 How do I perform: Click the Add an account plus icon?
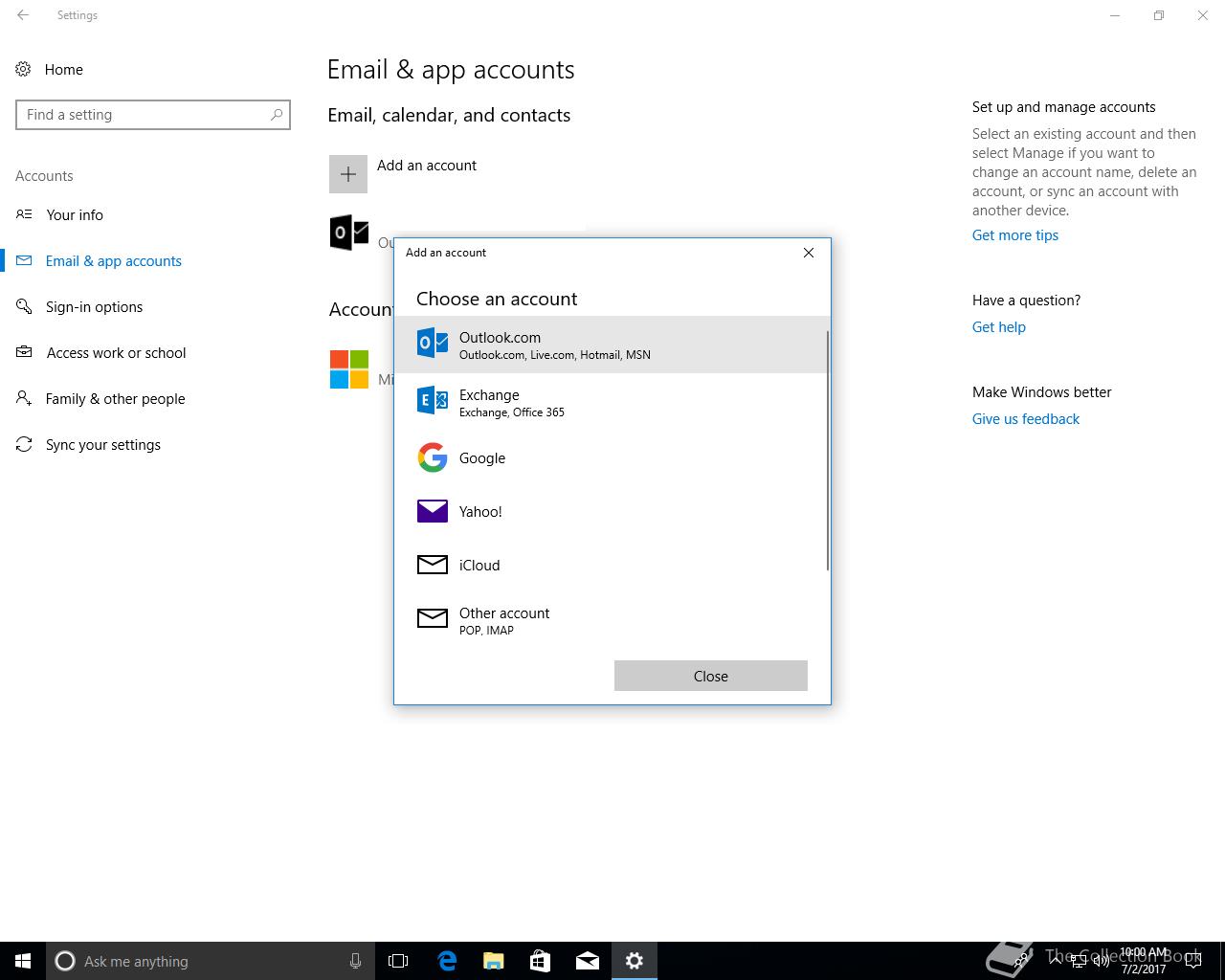(x=348, y=174)
